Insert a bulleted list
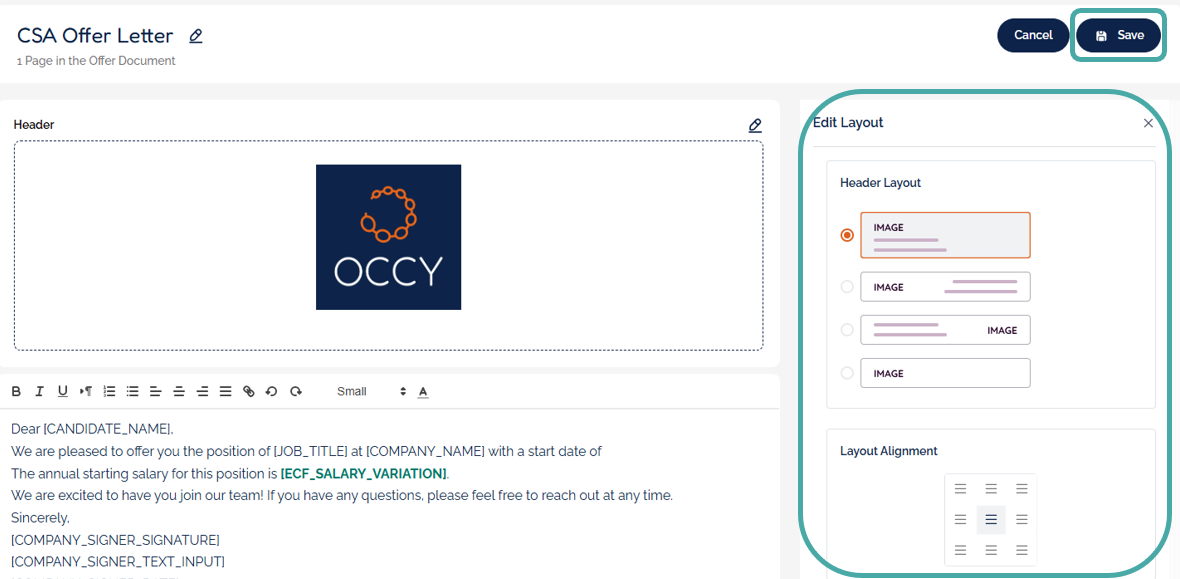This screenshot has width=1180, height=579. pyautogui.click(x=132, y=392)
